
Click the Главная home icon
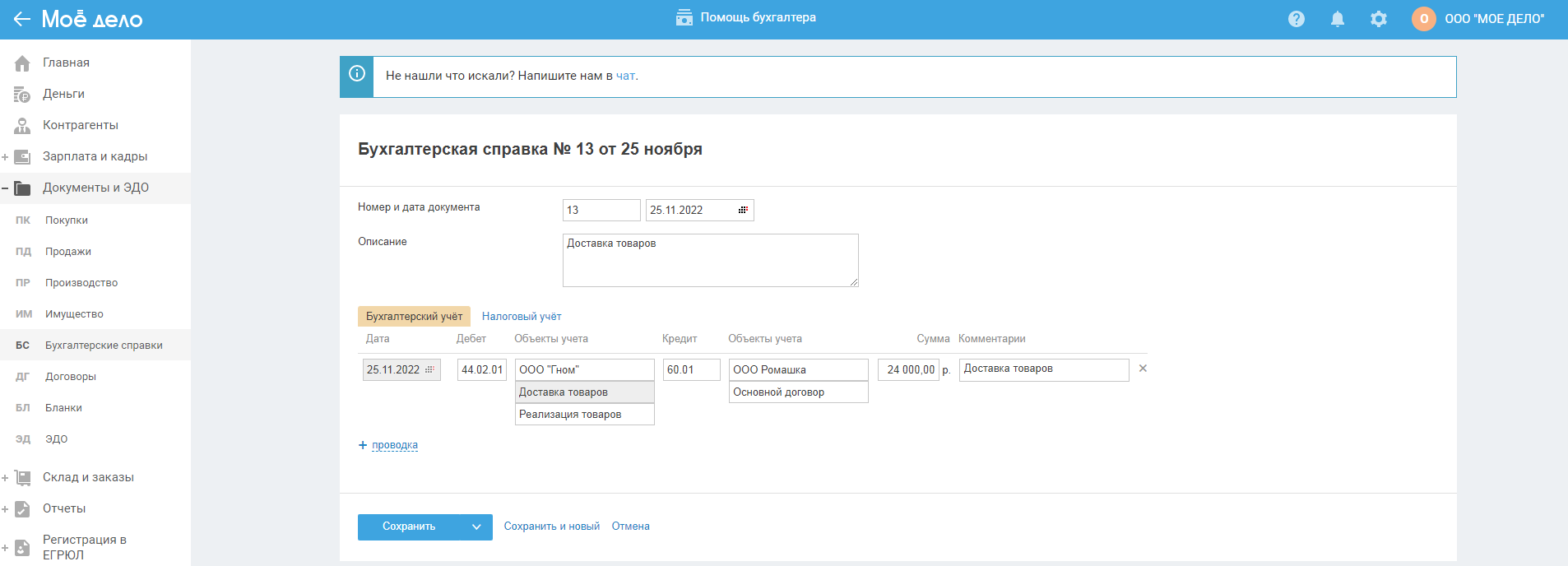(22, 63)
